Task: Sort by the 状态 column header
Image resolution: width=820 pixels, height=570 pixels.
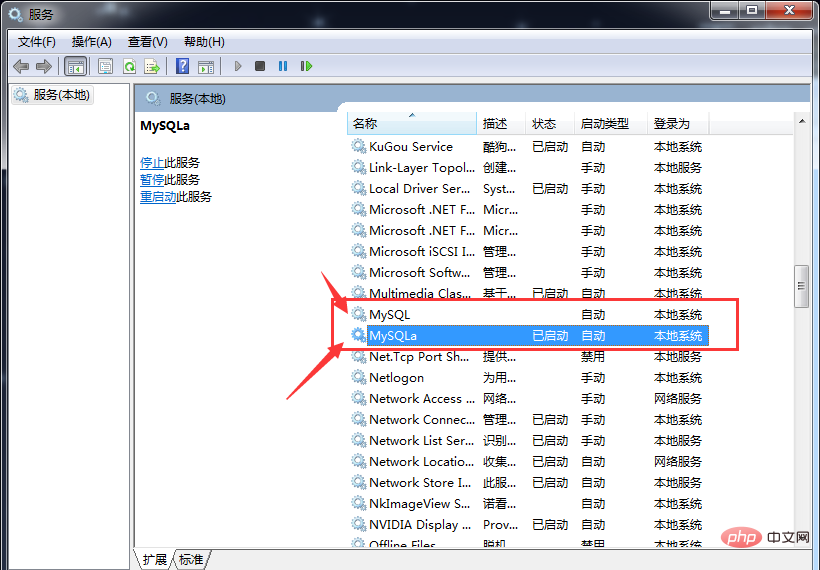Action: 550,123
